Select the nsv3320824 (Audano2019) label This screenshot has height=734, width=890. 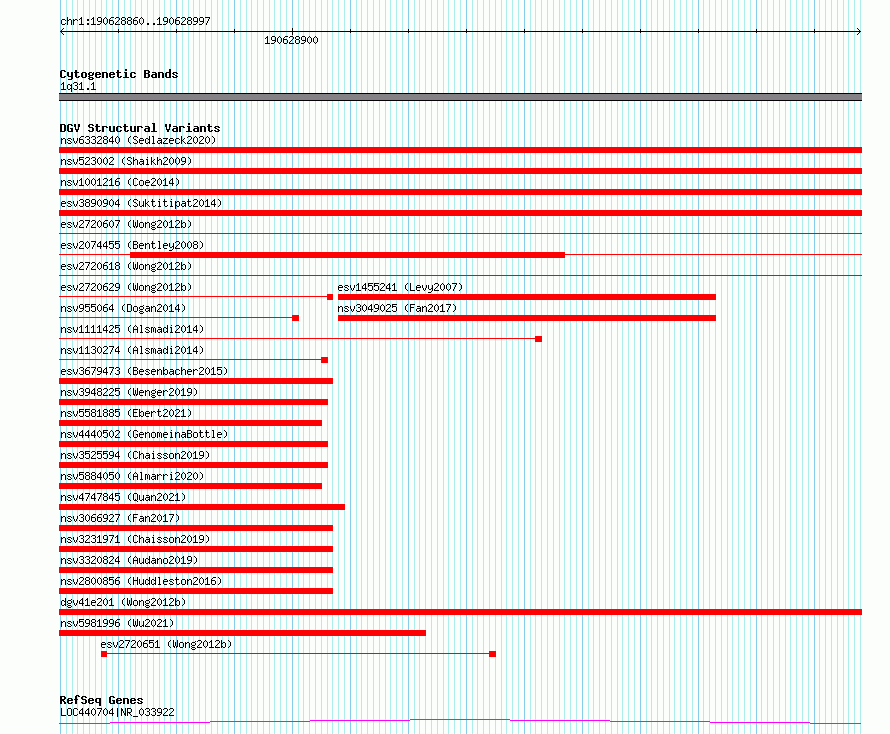click(x=129, y=560)
